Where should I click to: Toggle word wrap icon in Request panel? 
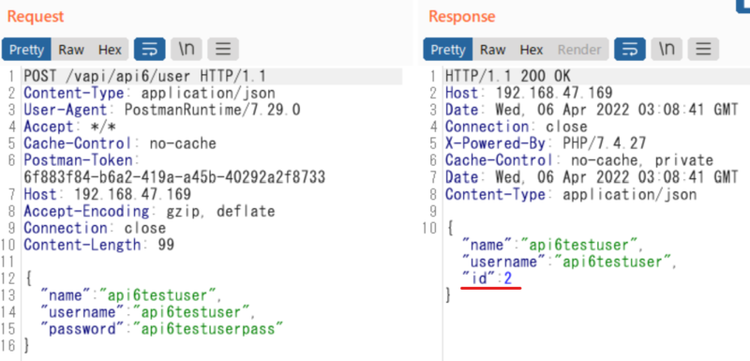(x=149, y=49)
